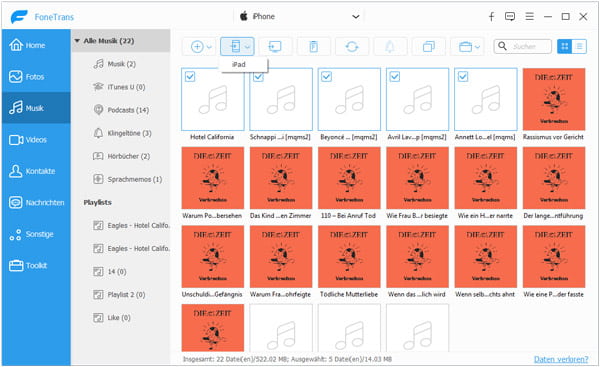
Task: Open first Eagles - Hotel California playlist
Action: point(131,225)
